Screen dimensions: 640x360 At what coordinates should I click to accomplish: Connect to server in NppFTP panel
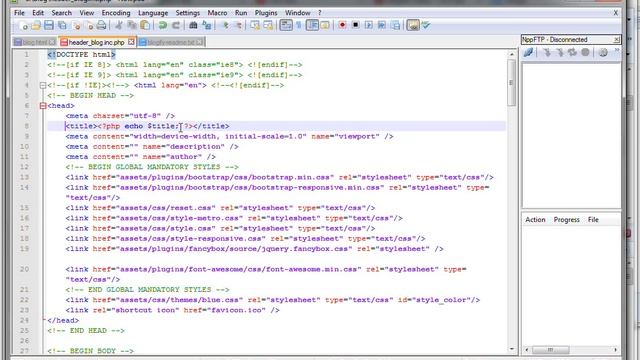click(x=528, y=52)
